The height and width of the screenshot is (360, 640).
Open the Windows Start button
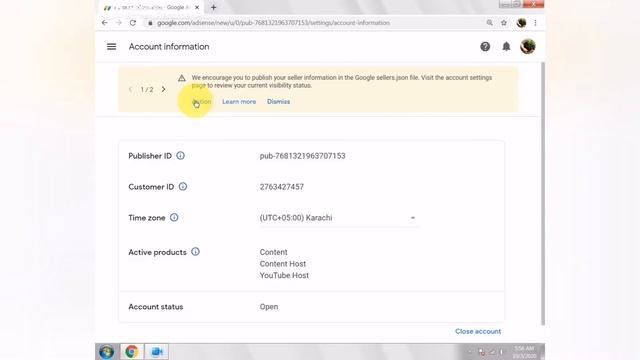[107, 351]
